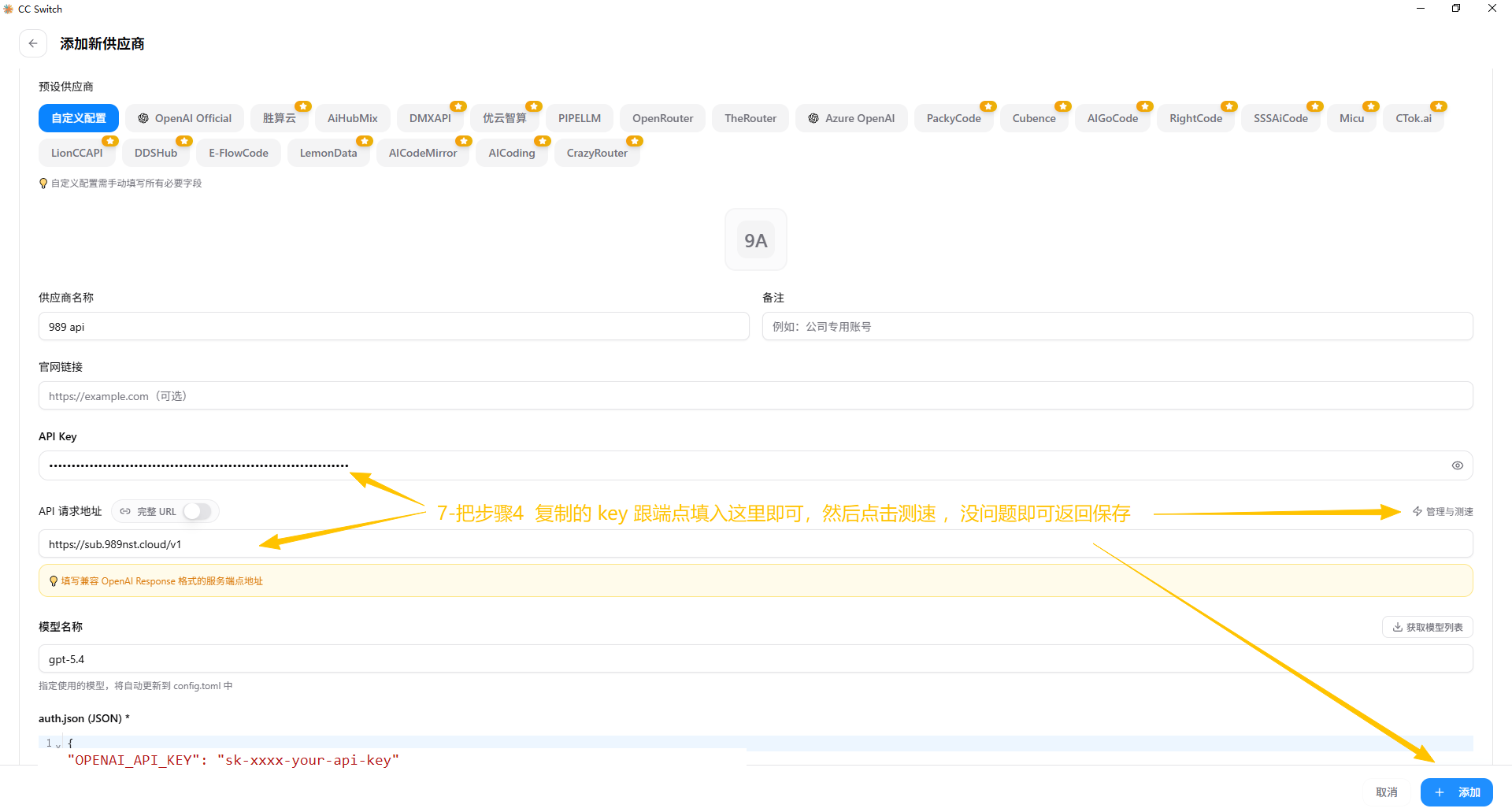This screenshot has width=1512, height=812.
Task: Select RightCode preset
Action: coord(1195,118)
